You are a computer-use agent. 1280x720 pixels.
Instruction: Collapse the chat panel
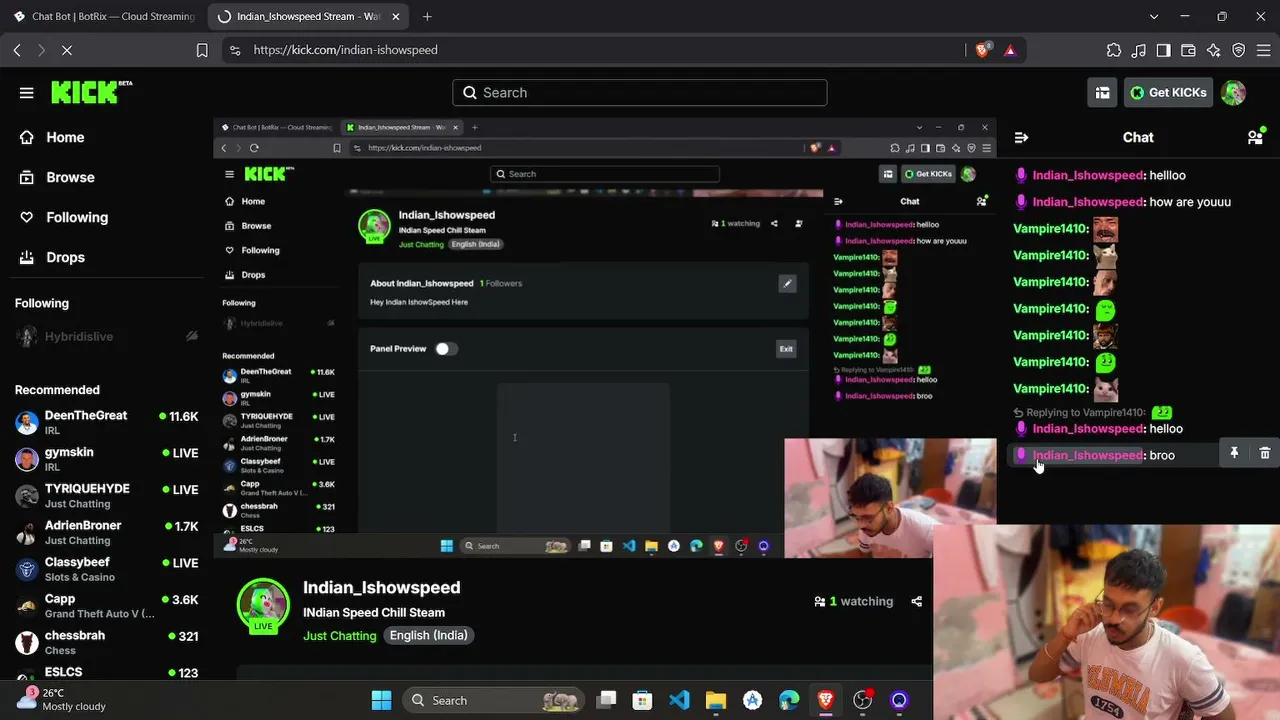pos(1021,138)
